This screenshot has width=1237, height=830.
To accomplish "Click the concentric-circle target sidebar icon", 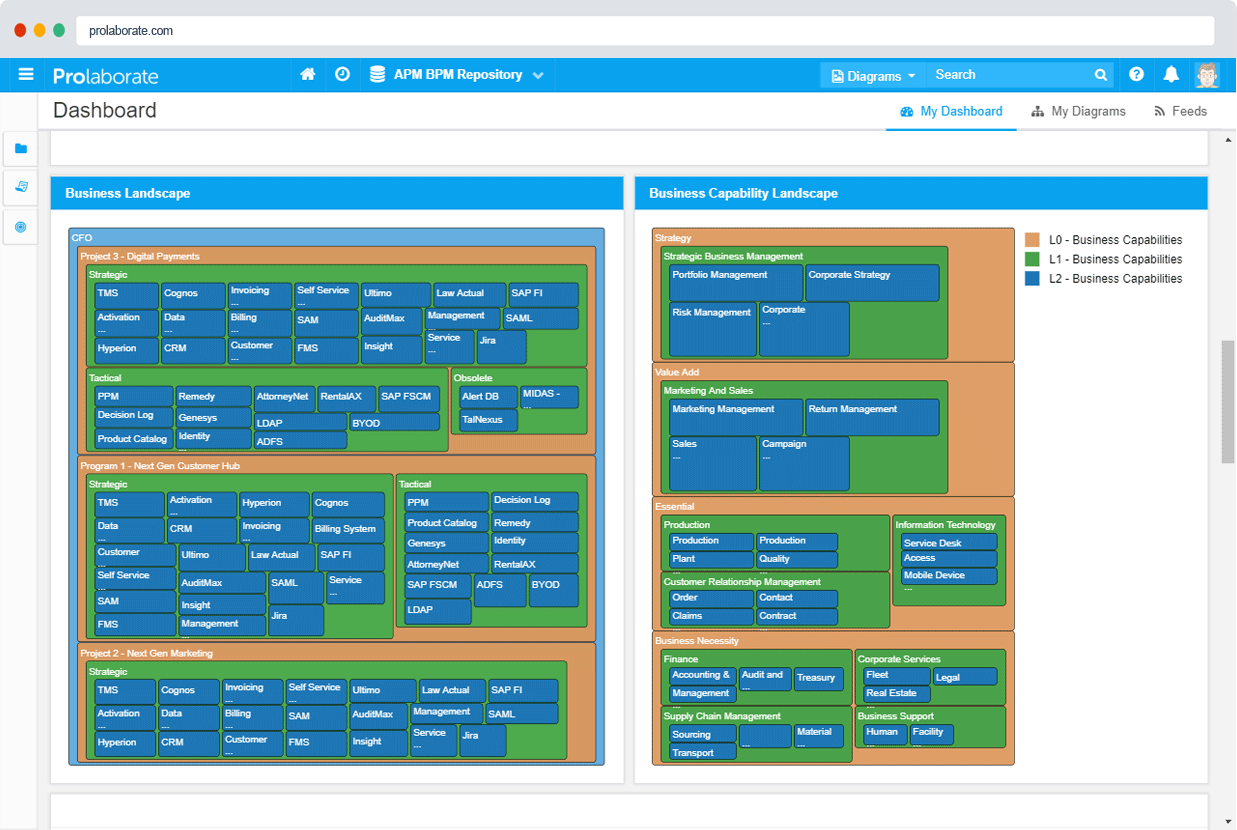I will (x=21, y=227).
